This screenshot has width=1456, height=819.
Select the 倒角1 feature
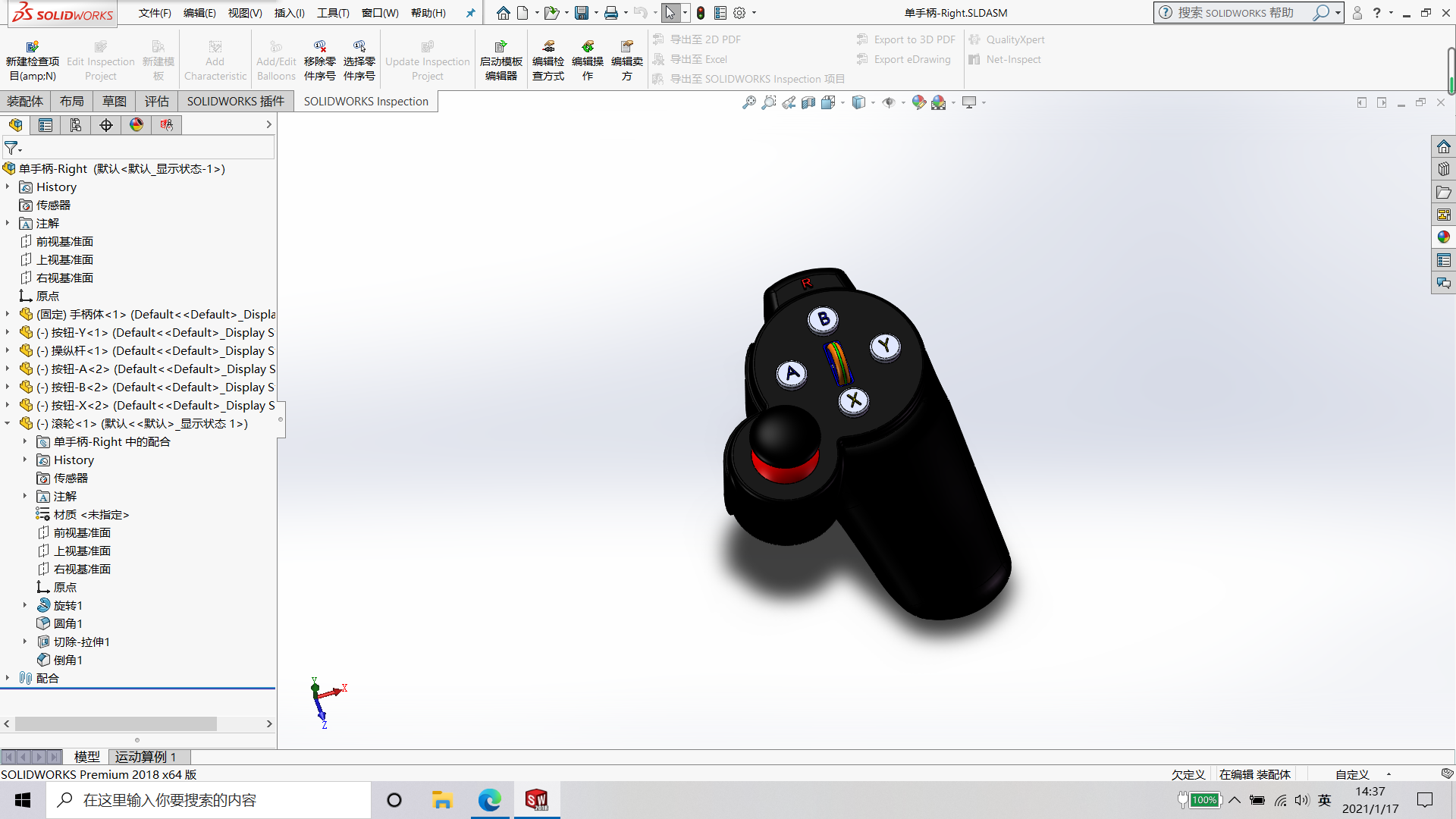coord(67,660)
